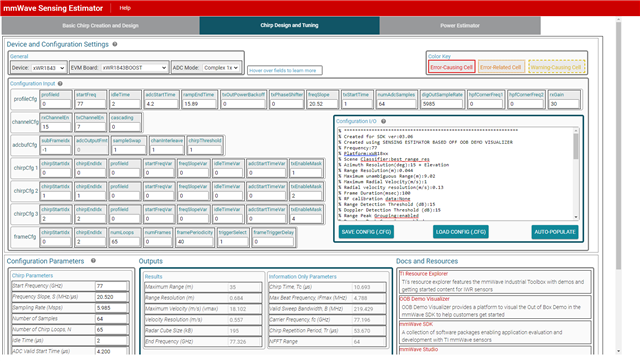The width and height of the screenshot is (640, 361).
Task: Click the SAVE CONFIG (.CFG) button
Action: click(366, 232)
